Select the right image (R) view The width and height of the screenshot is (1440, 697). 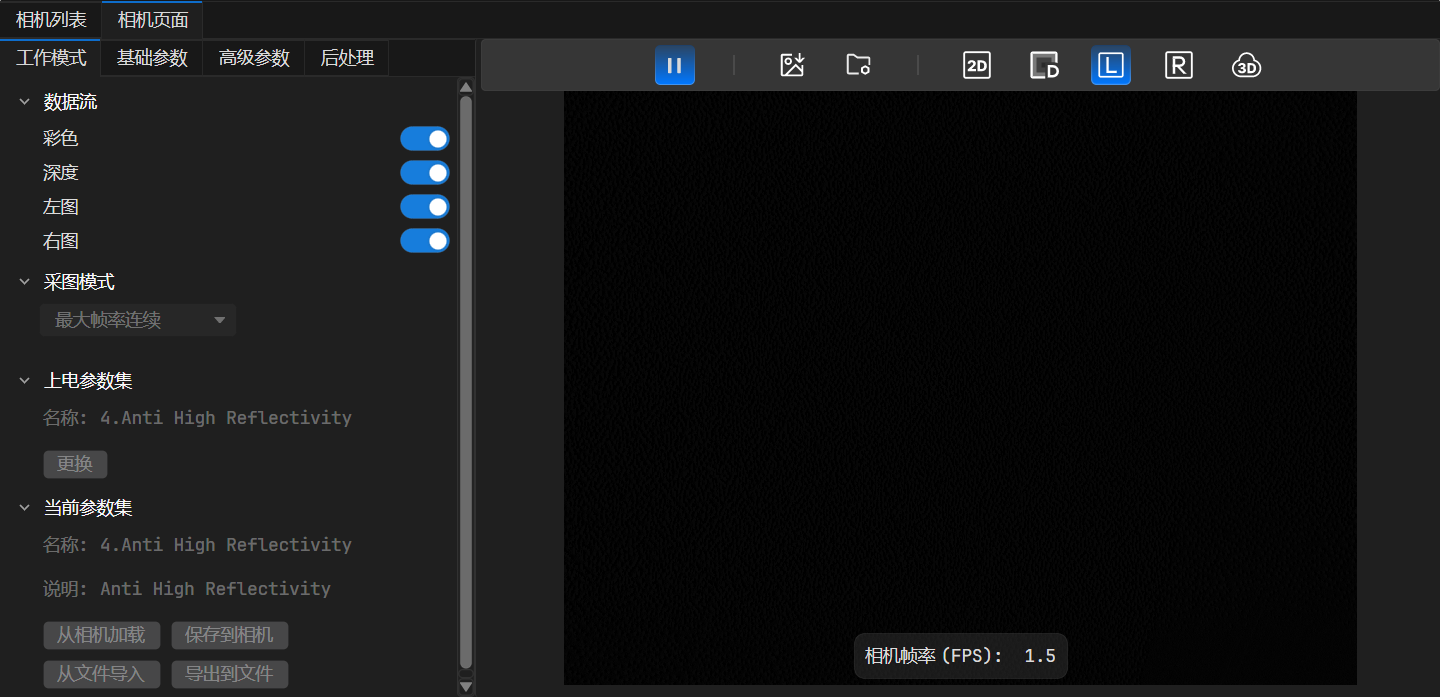pyautogui.click(x=1179, y=66)
